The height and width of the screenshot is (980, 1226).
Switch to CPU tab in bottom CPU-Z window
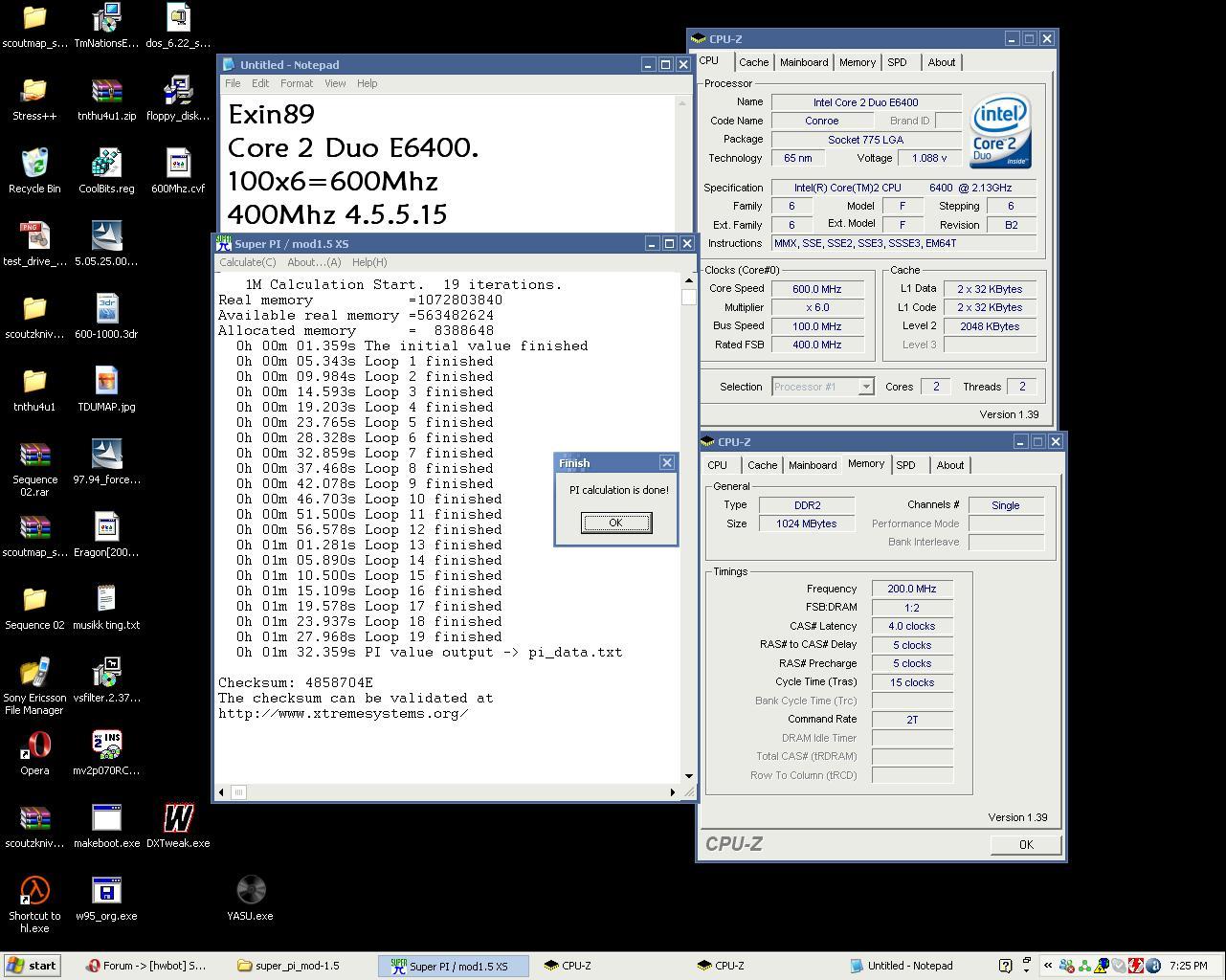(717, 465)
